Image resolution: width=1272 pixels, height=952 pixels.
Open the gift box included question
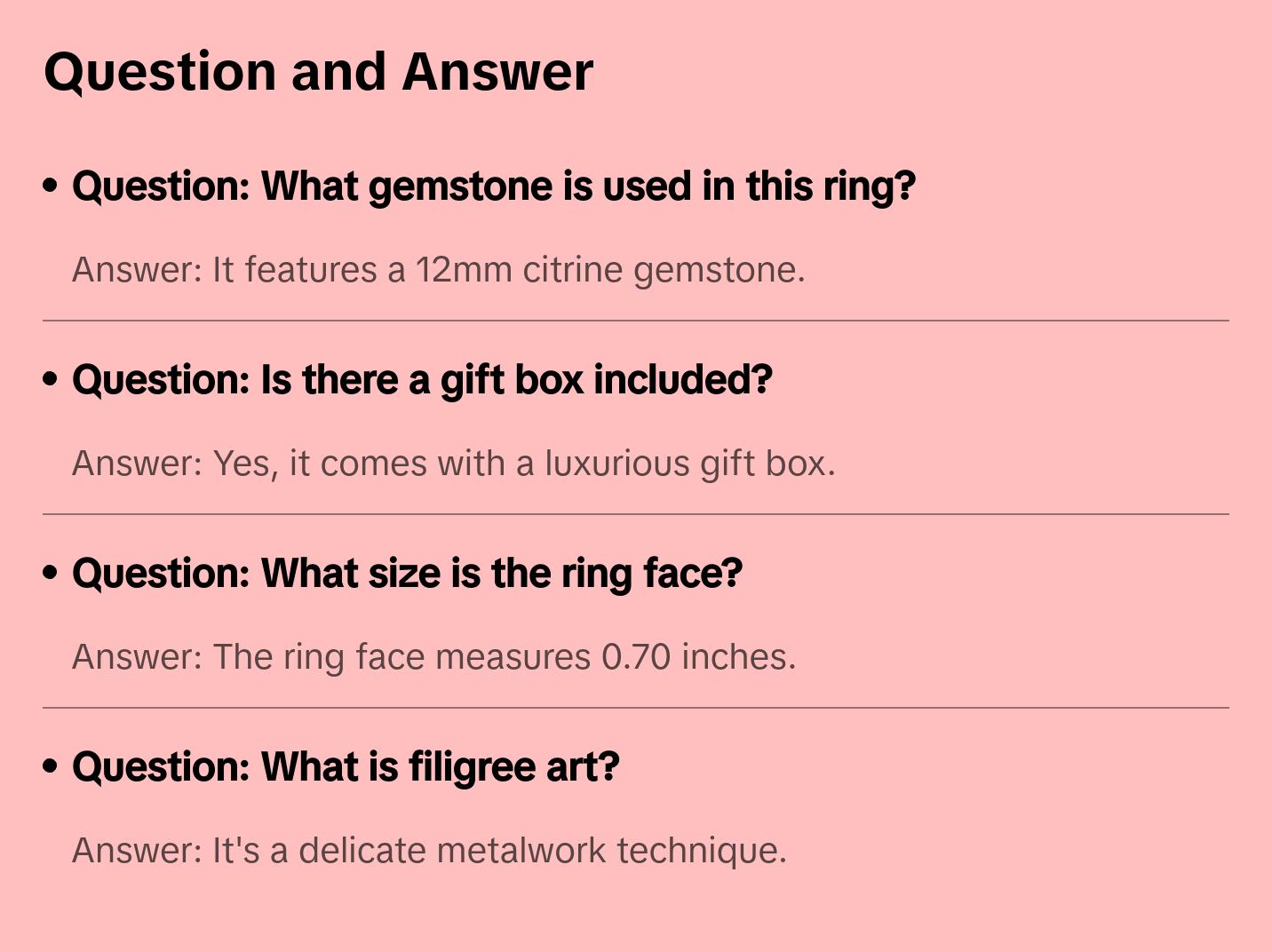point(422,380)
